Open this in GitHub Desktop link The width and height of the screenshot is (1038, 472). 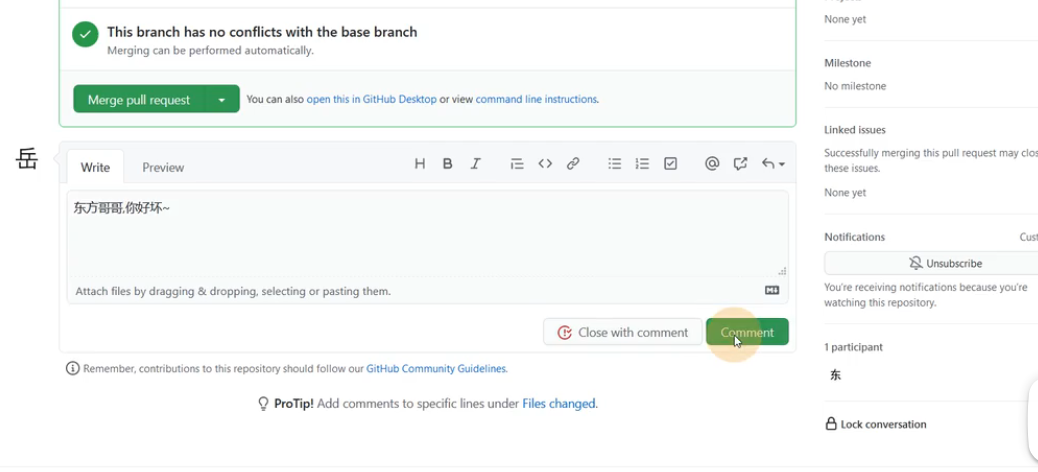pyautogui.click(x=371, y=99)
